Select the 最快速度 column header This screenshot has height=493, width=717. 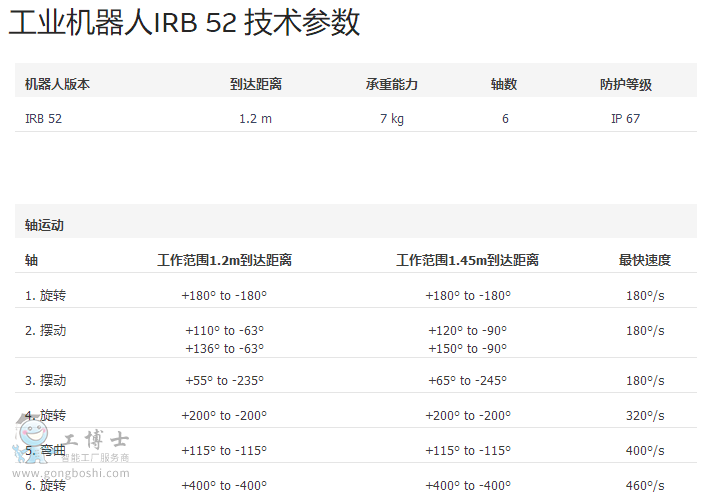tap(645, 260)
